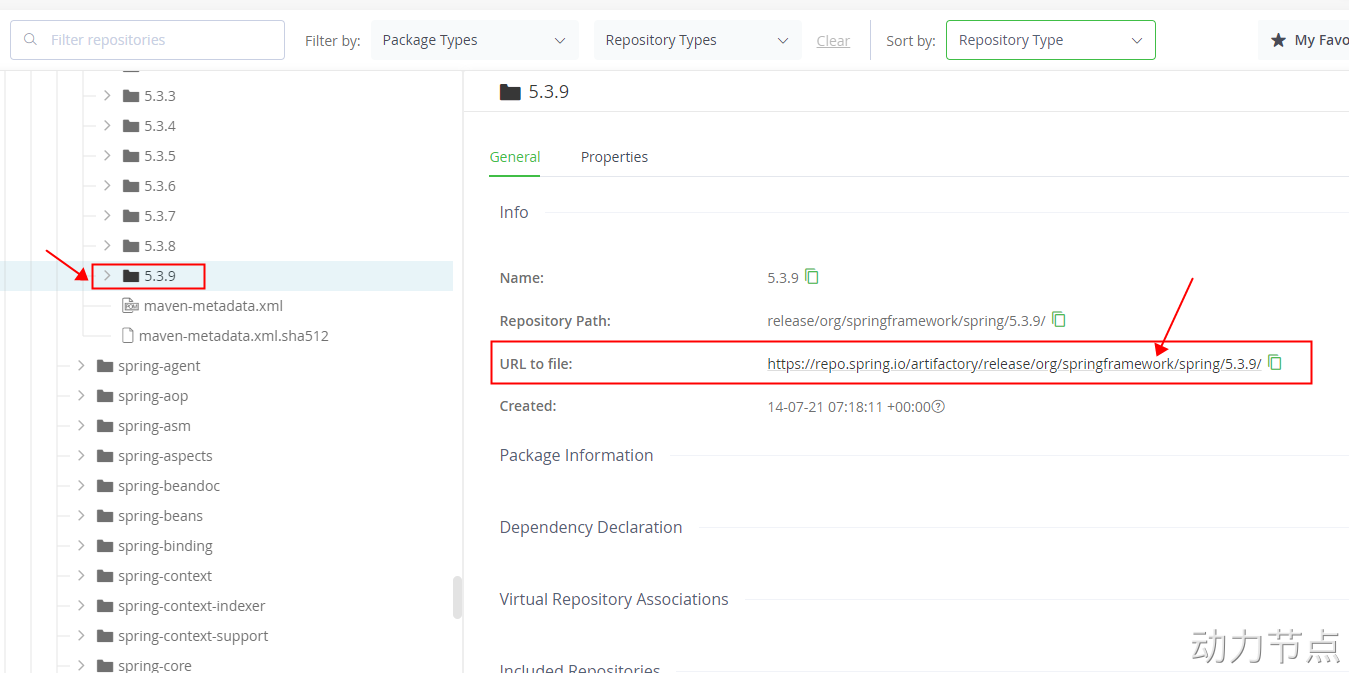
Task: Copy the Repository Path value
Action: pyautogui.click(x=1059, y=320)
